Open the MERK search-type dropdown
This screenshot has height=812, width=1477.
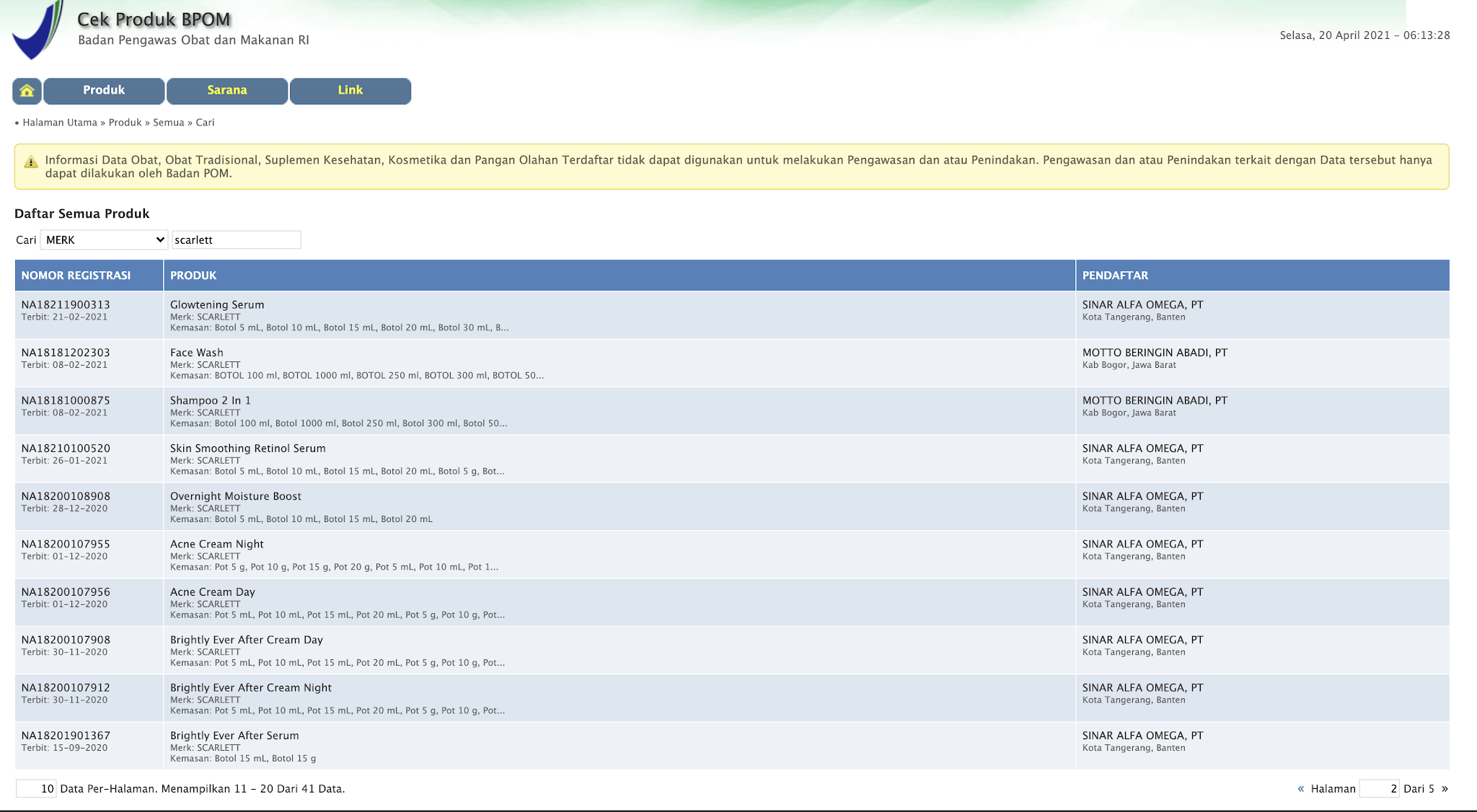pyautogui.click(x=104, y=240)
